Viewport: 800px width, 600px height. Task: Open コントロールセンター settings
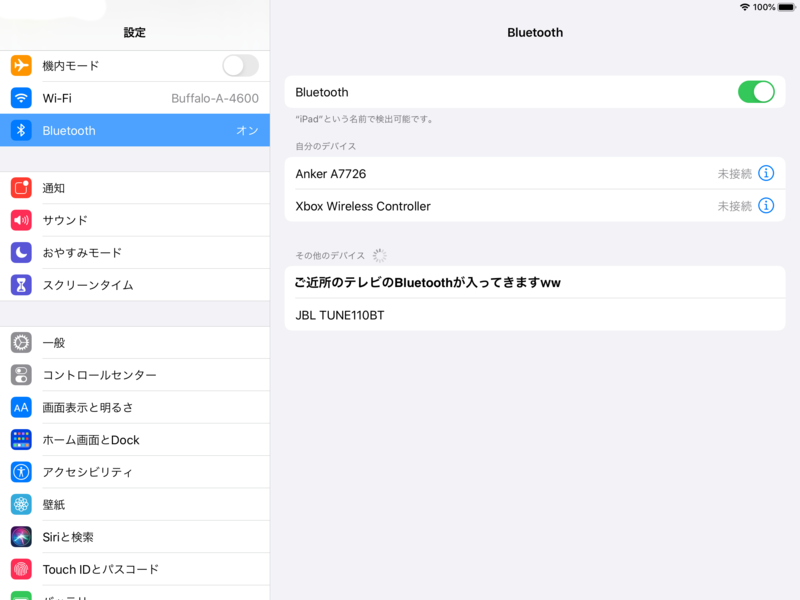point(135,375)
